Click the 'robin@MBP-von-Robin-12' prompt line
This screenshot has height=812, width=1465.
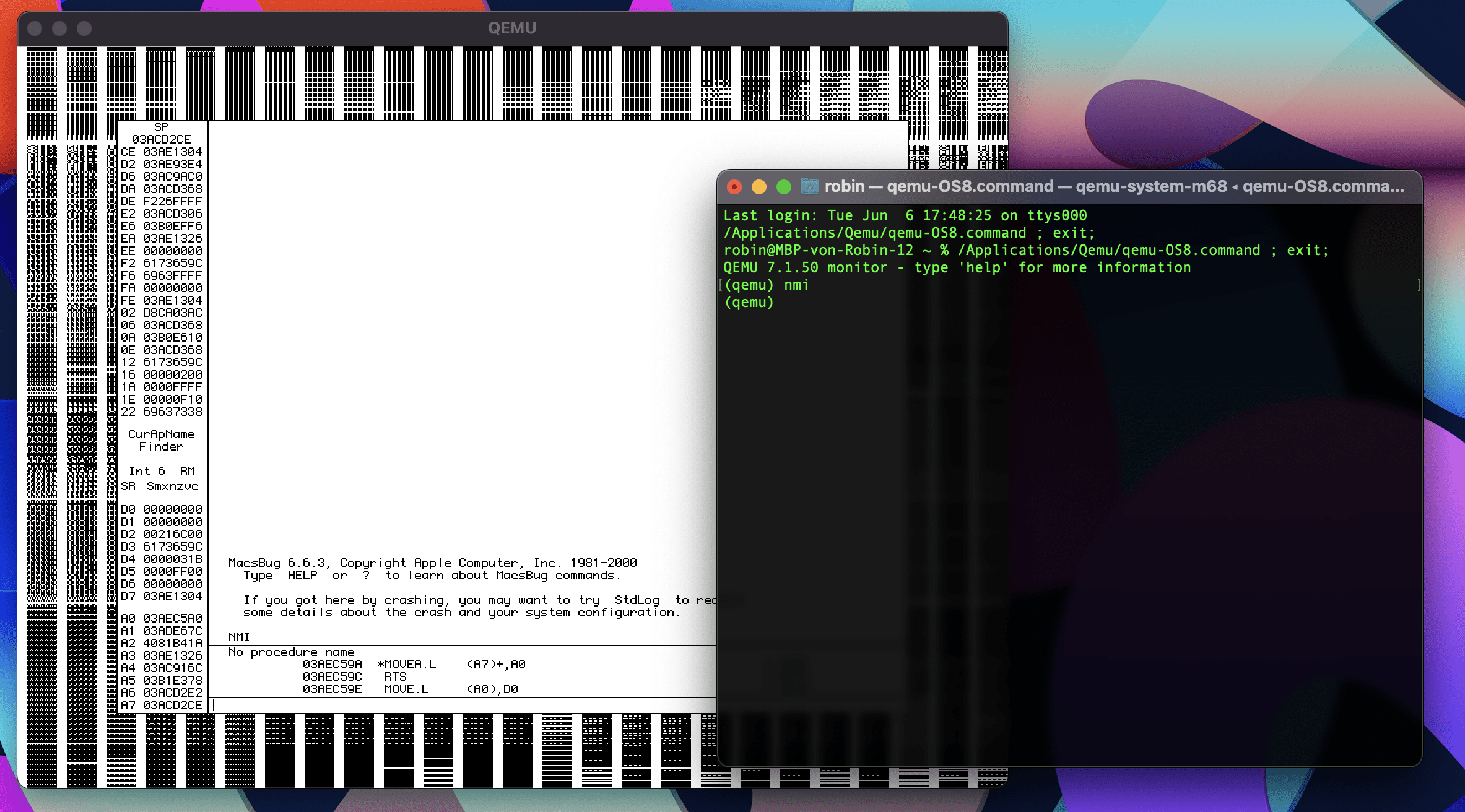pos(1026,251)
